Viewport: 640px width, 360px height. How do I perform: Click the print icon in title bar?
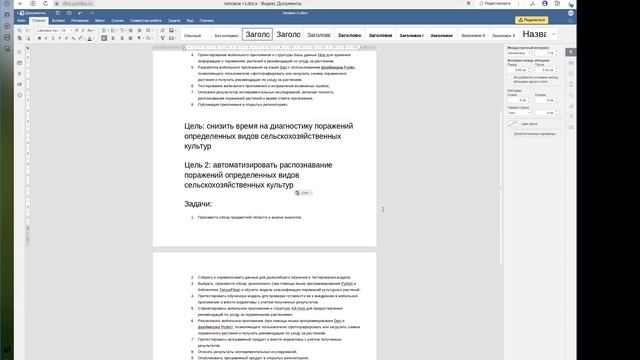pos(69,13)
